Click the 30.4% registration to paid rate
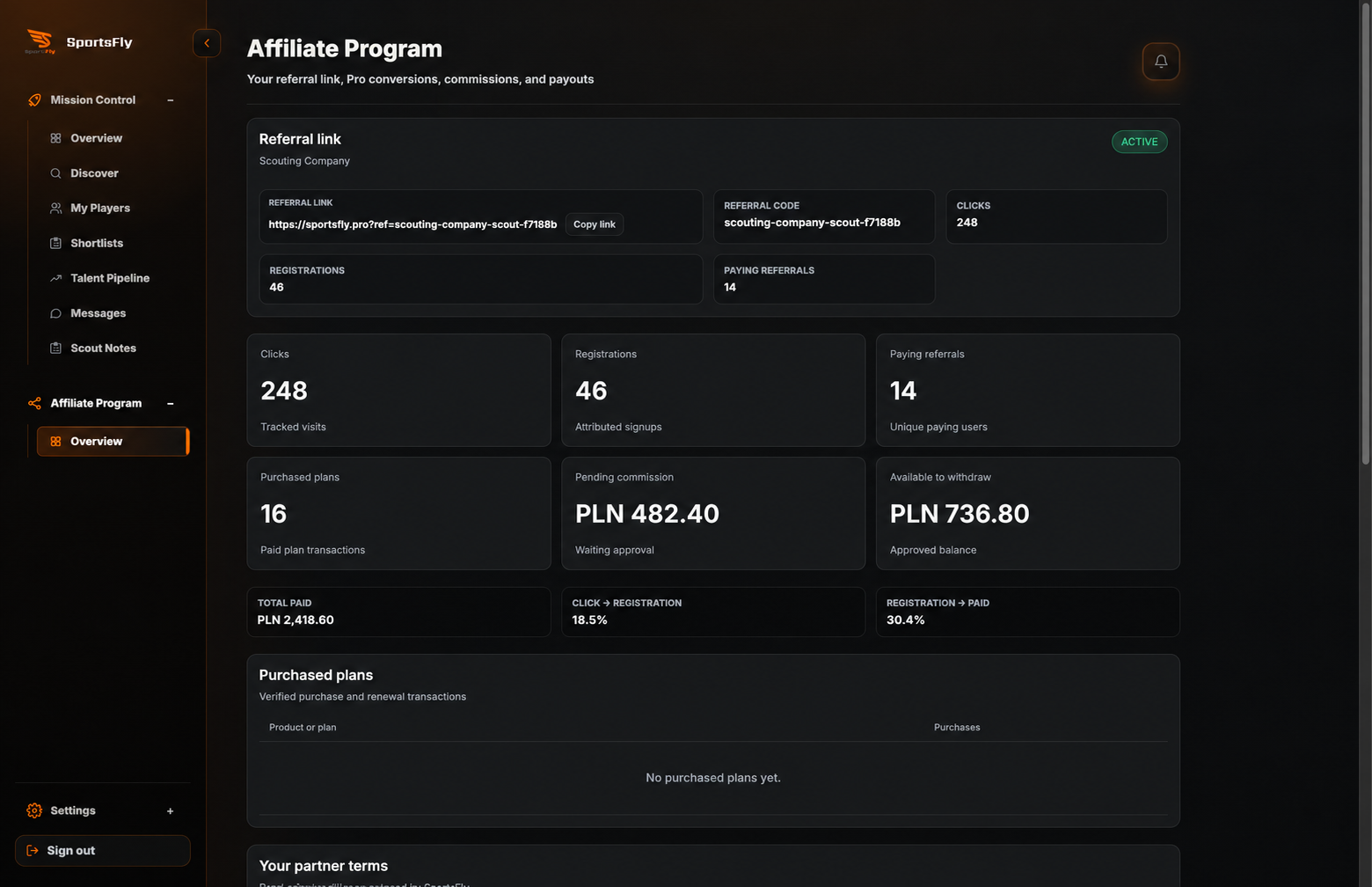 pos(905,620)
